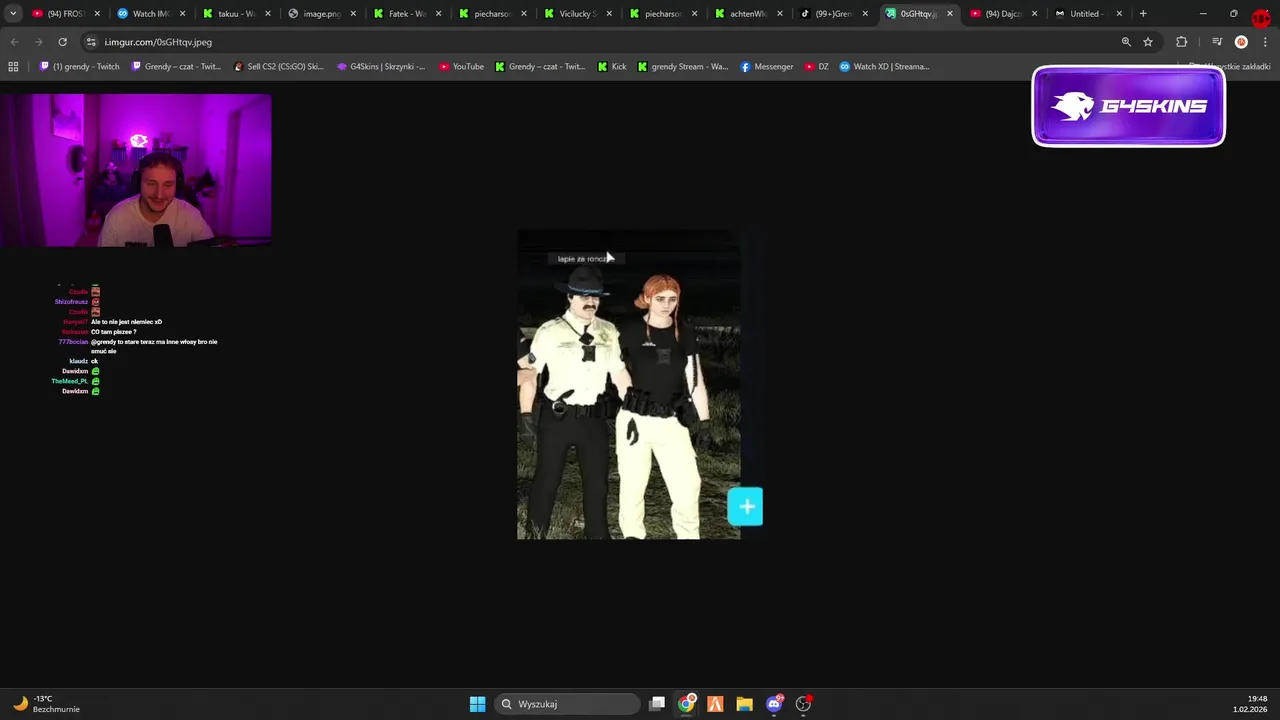Open the (1) grendy - Twitch bookmark

[79, 67]
